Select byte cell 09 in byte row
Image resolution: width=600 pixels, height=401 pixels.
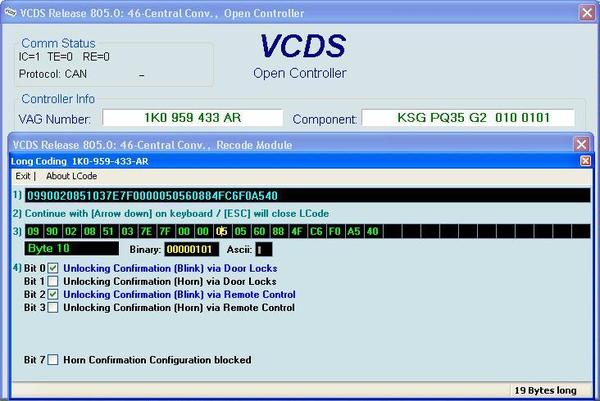(33, 231)
